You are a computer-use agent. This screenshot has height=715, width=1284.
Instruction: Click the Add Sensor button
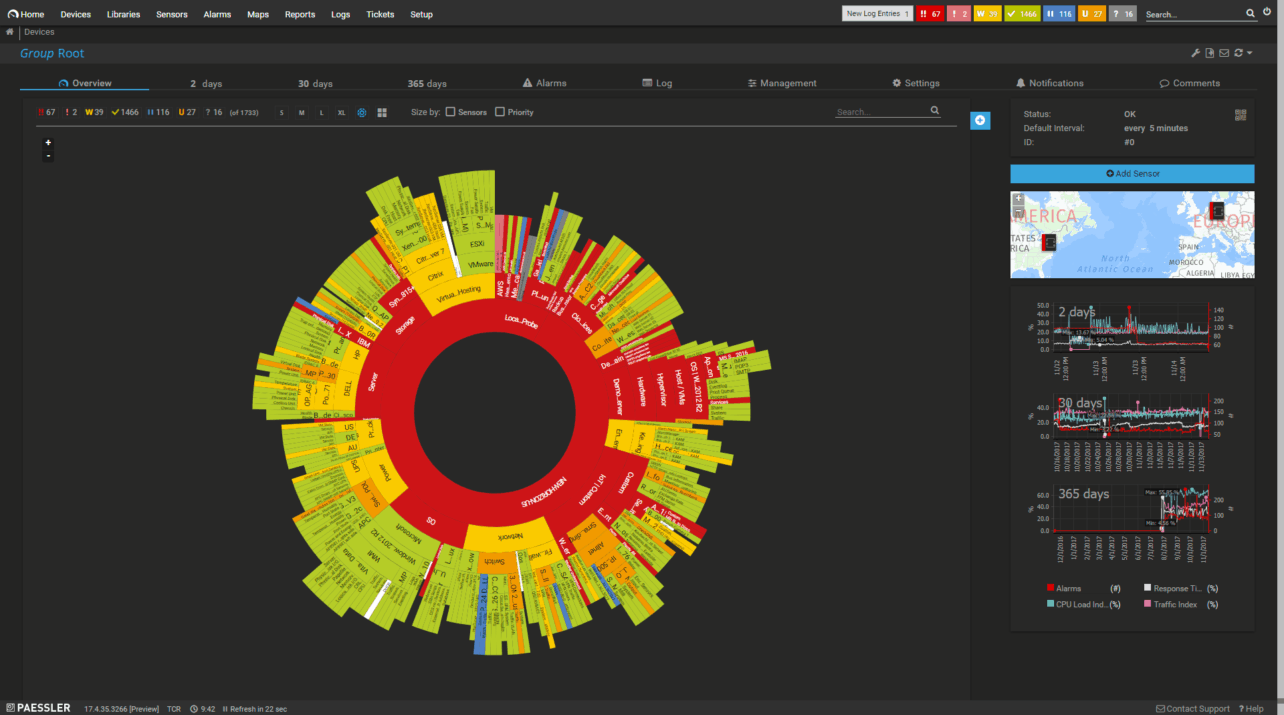click(1131, 173)
